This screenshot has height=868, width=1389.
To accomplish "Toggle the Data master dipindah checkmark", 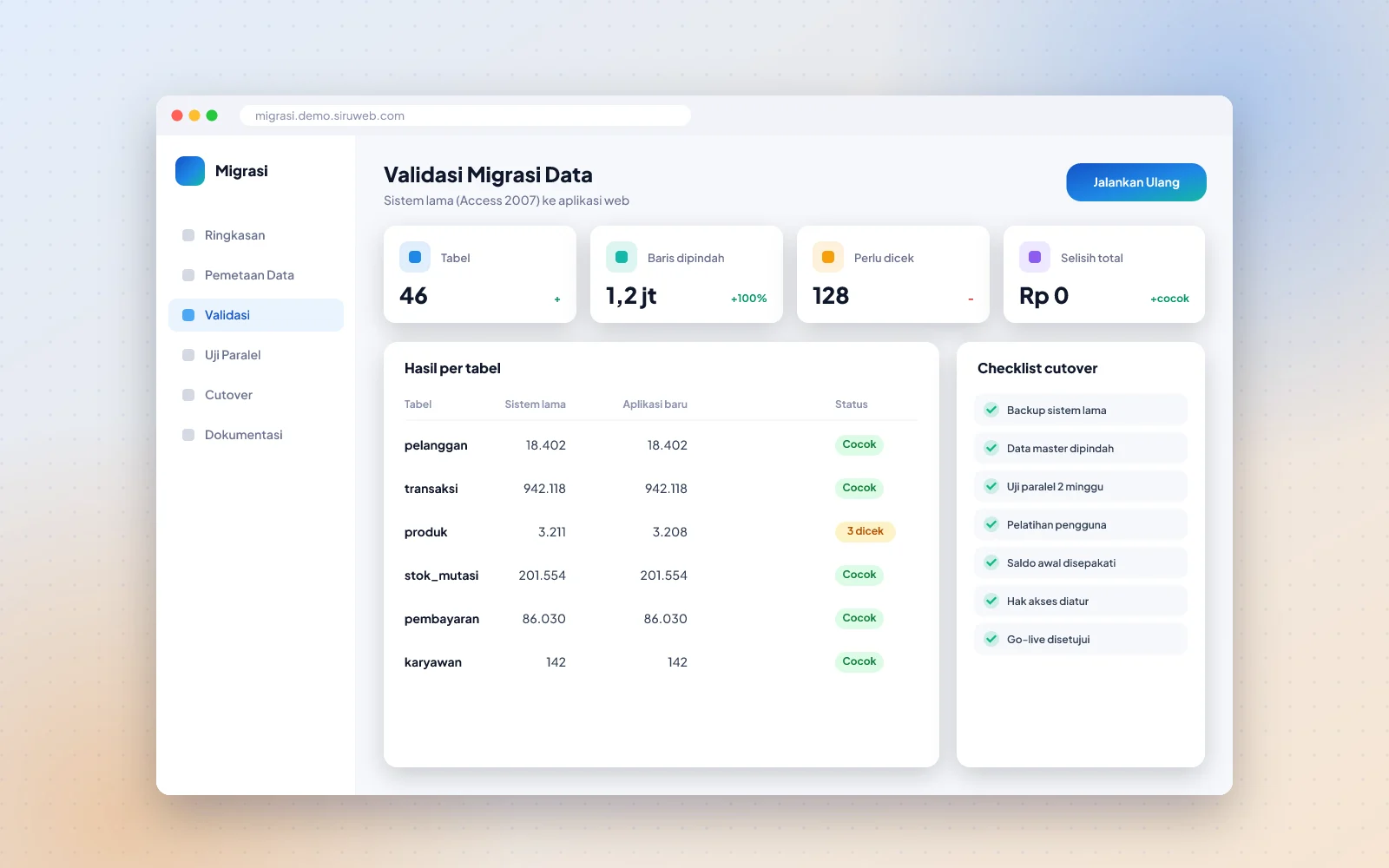I will tap(991, 448).
